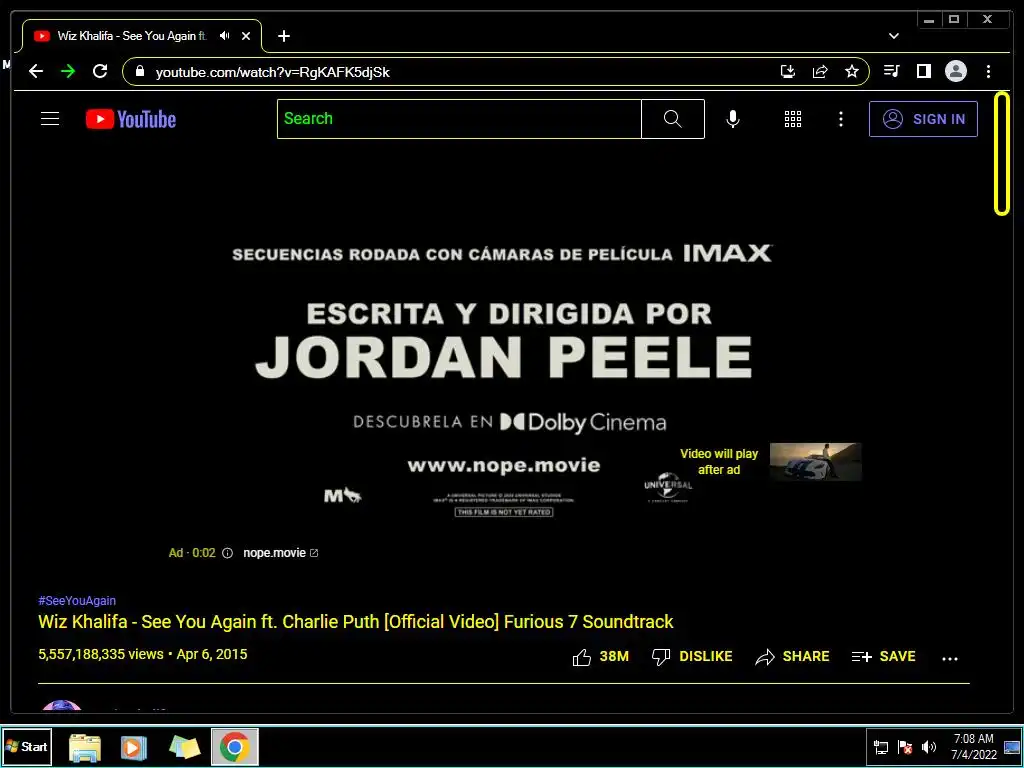Start voice search with microphone icon
The height and width of the screenshot is (768, 1024).
pyautogui.click(x=733, y=119)
